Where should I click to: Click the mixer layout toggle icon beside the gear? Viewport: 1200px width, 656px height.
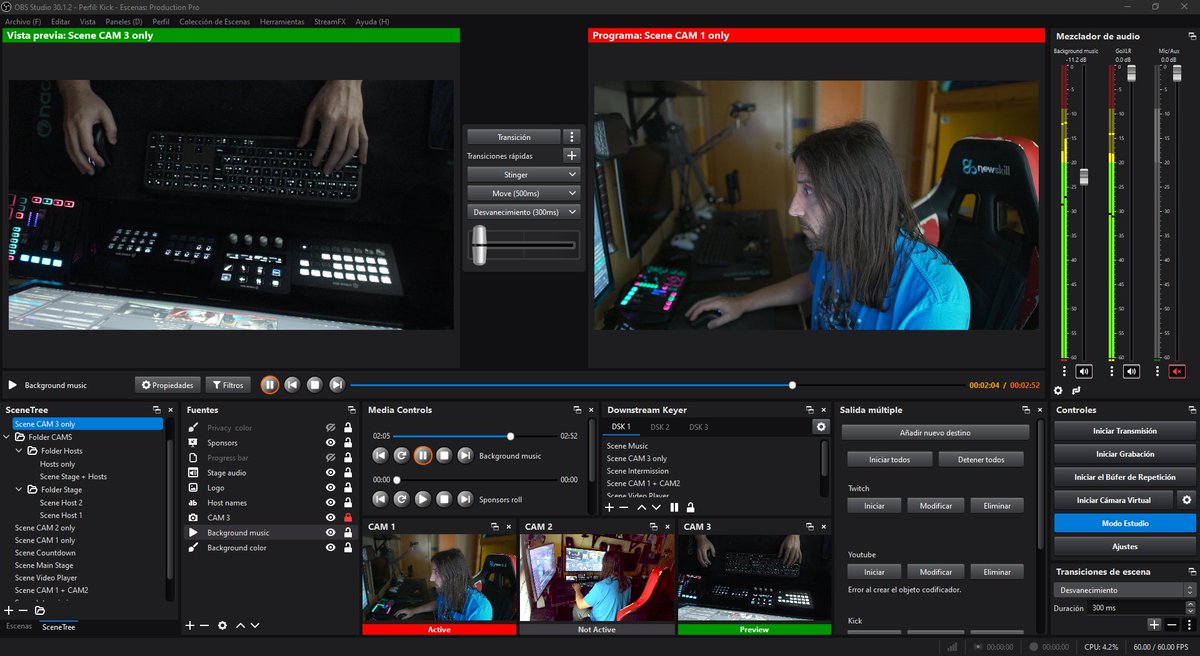click(x=1076, y=390)
